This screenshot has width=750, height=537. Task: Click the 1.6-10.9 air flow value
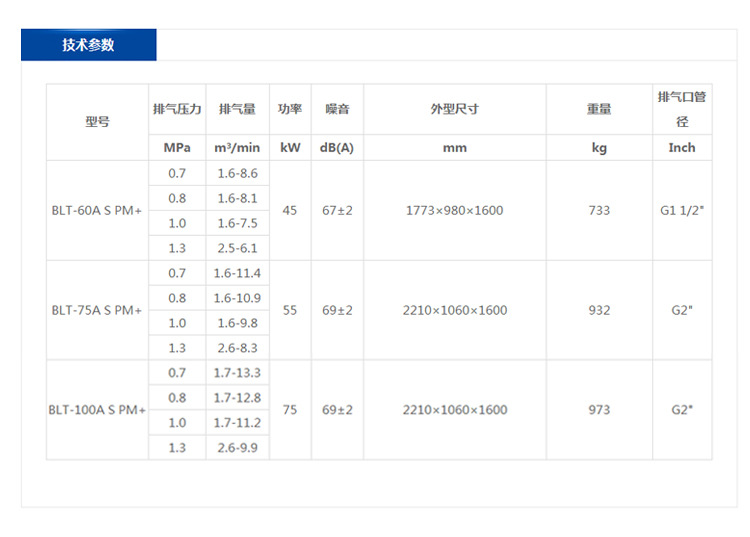(x=237, y=298)
